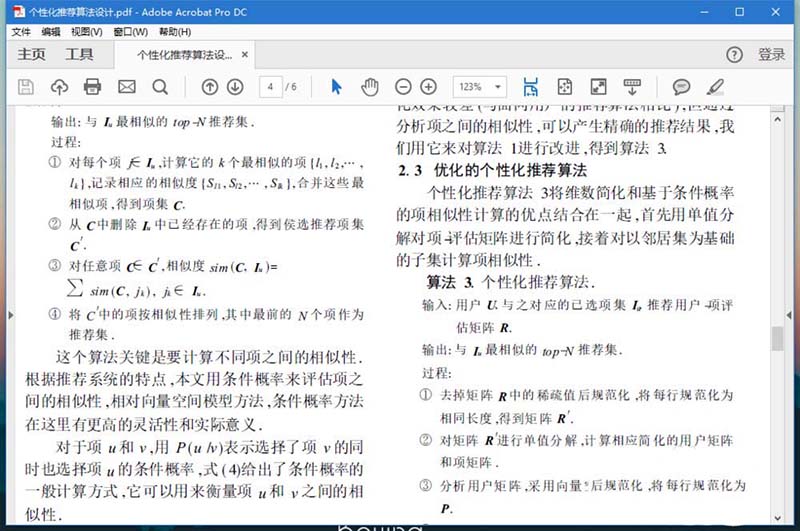The height and width of the screenshot is (531, 800).
Task: Activate the arrow selection tool
Action: click(336, 87)
